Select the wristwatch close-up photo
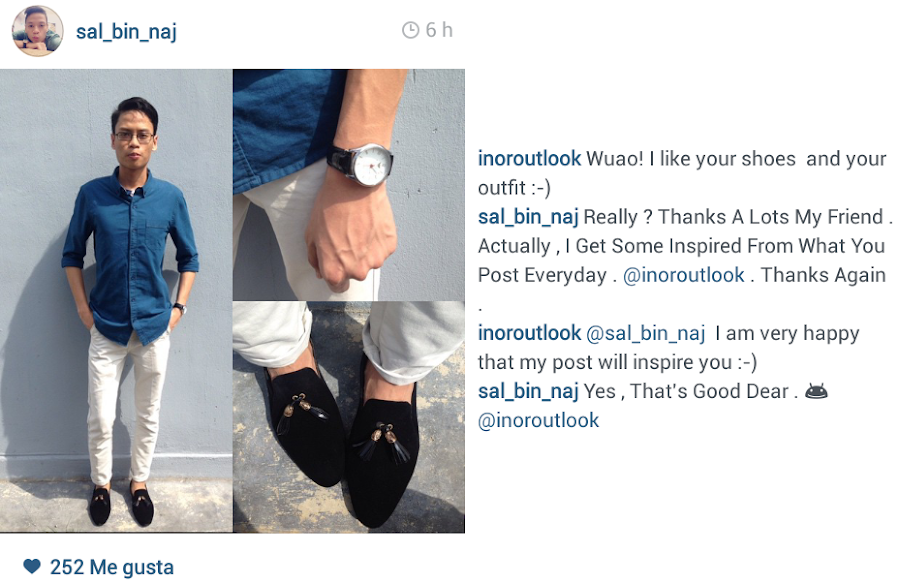The image size is (900, 584). click(349, 185)
